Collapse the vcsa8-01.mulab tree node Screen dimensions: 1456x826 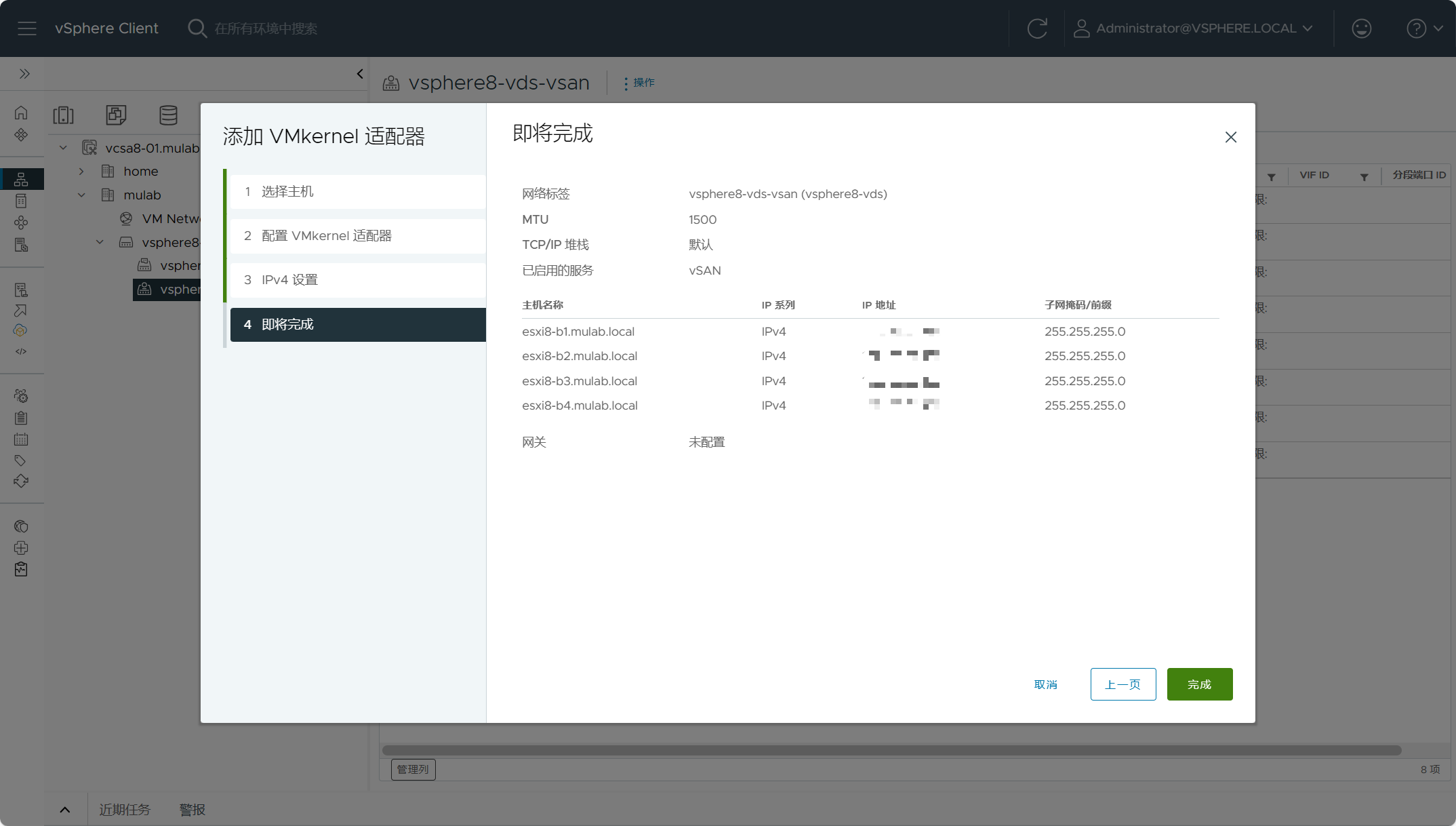pyautogui.click(x=63, y=147)
